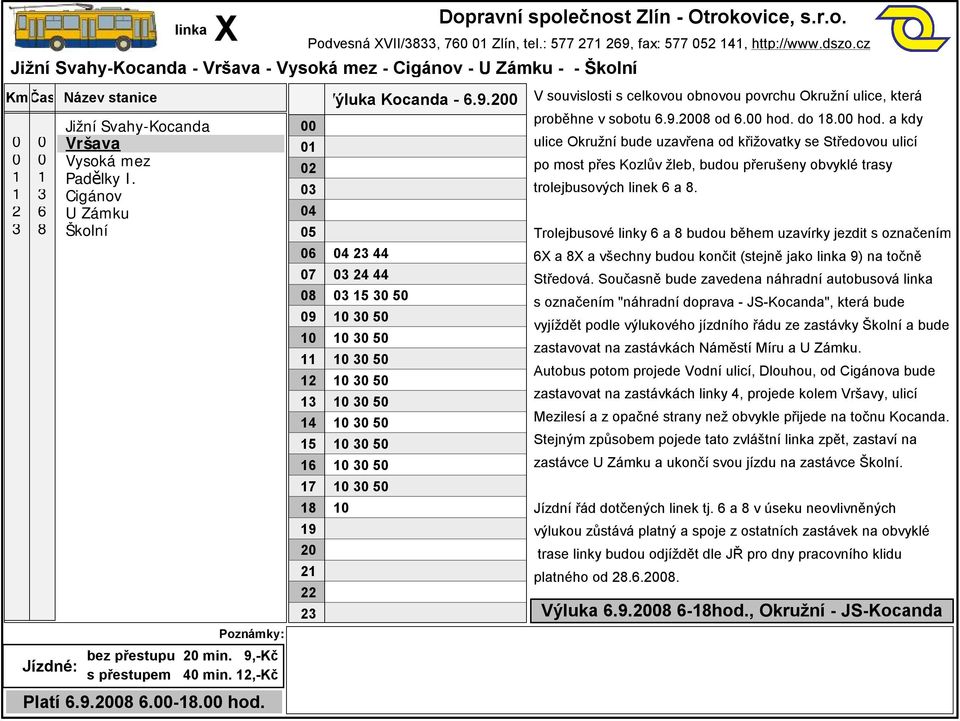Click the line 'trolejbusových linek 6 a 8.'
The height and width of the screenshot is (721, 960).
pyautogui.click(x=615, y=188)
